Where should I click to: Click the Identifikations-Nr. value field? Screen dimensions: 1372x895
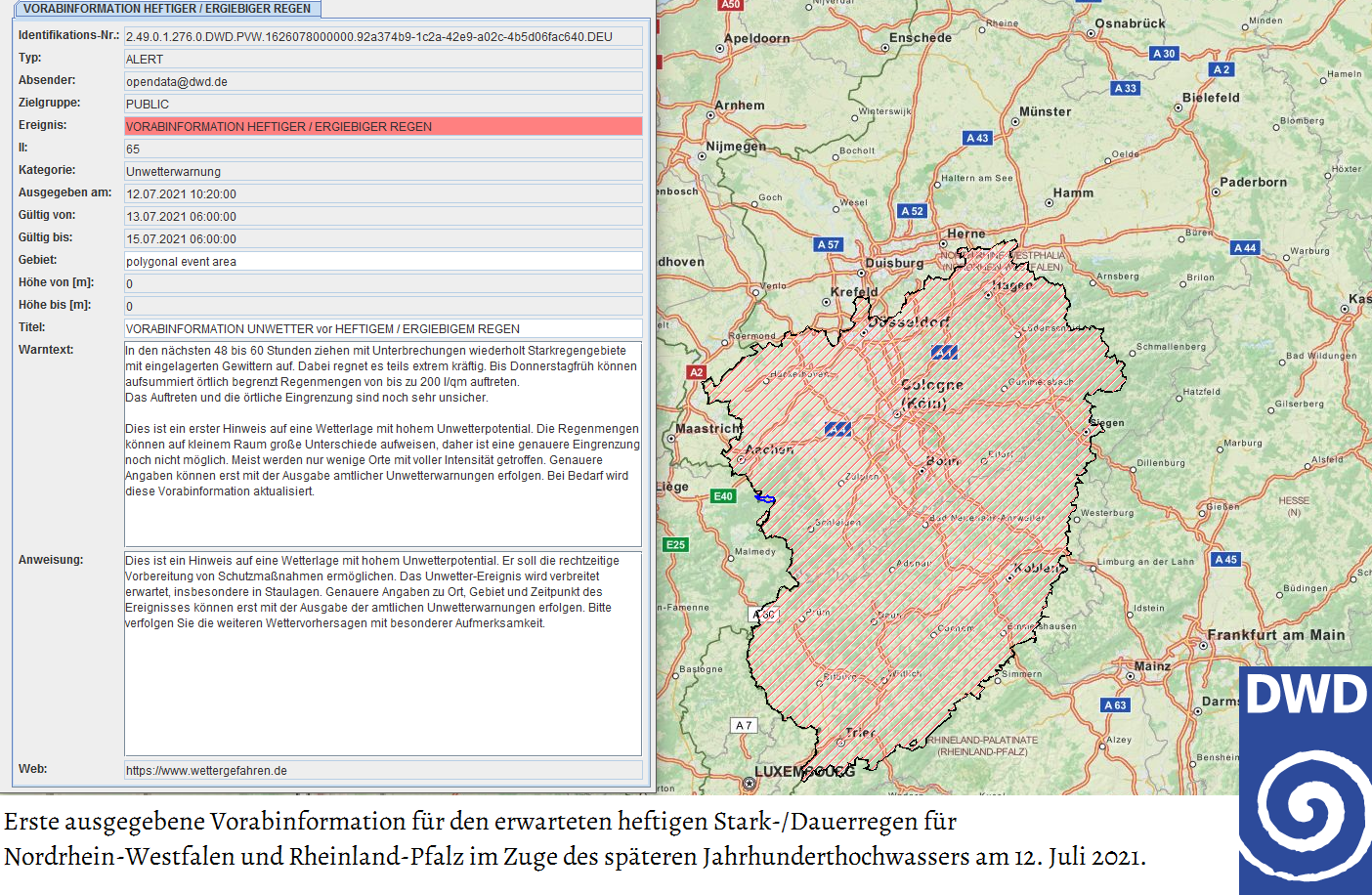[x=383, y=36]
